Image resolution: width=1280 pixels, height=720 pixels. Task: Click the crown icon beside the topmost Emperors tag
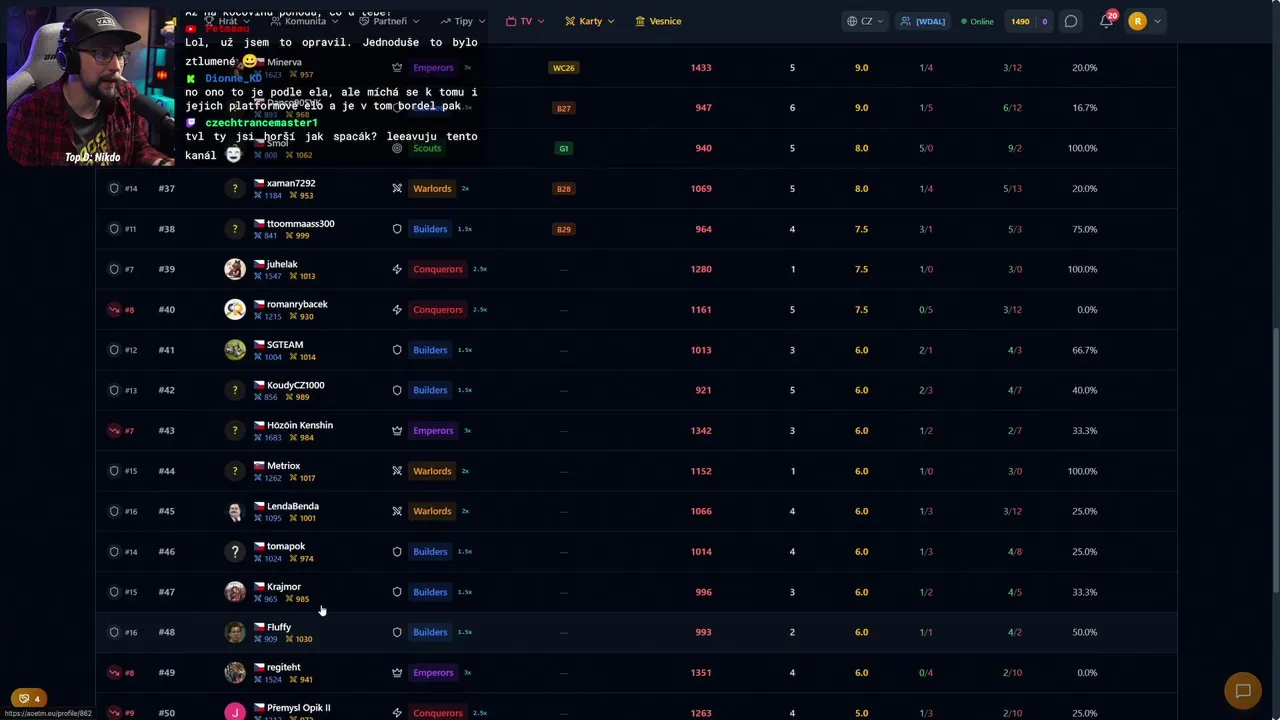pyautogui.click(x=397, y=68)
